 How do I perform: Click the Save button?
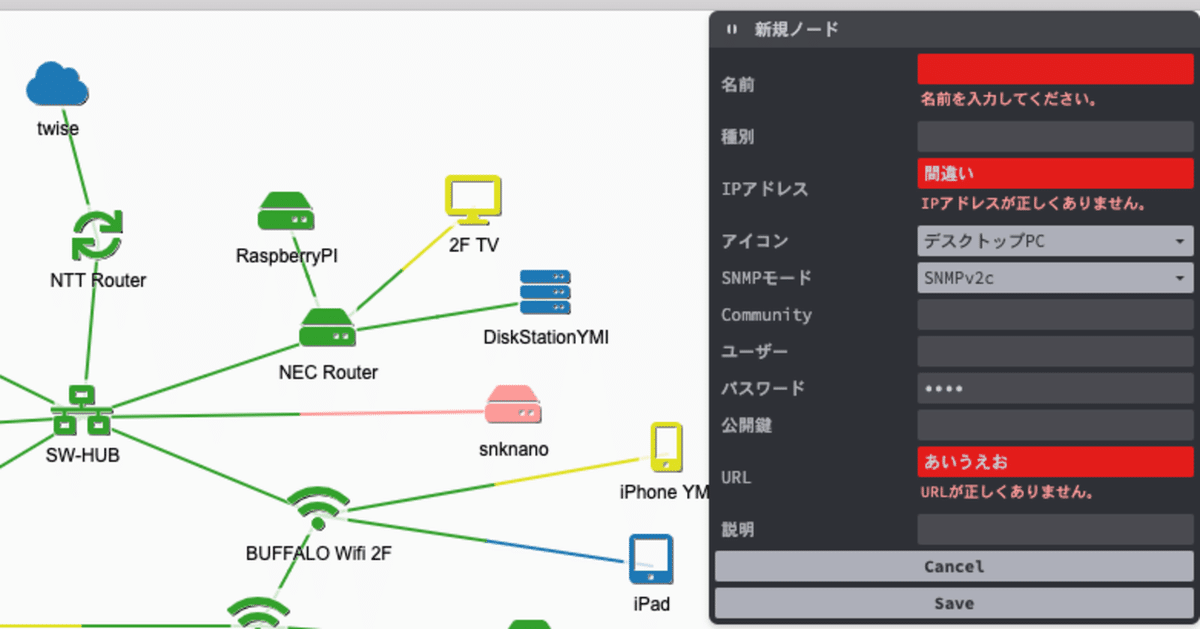(x=954, y=603)
